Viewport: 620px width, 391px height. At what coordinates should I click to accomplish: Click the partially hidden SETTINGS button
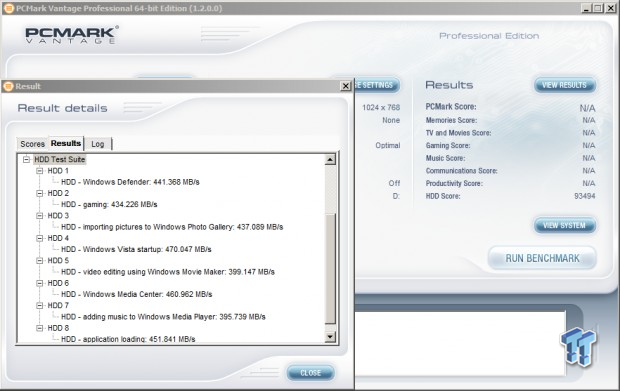coord(377,85)
